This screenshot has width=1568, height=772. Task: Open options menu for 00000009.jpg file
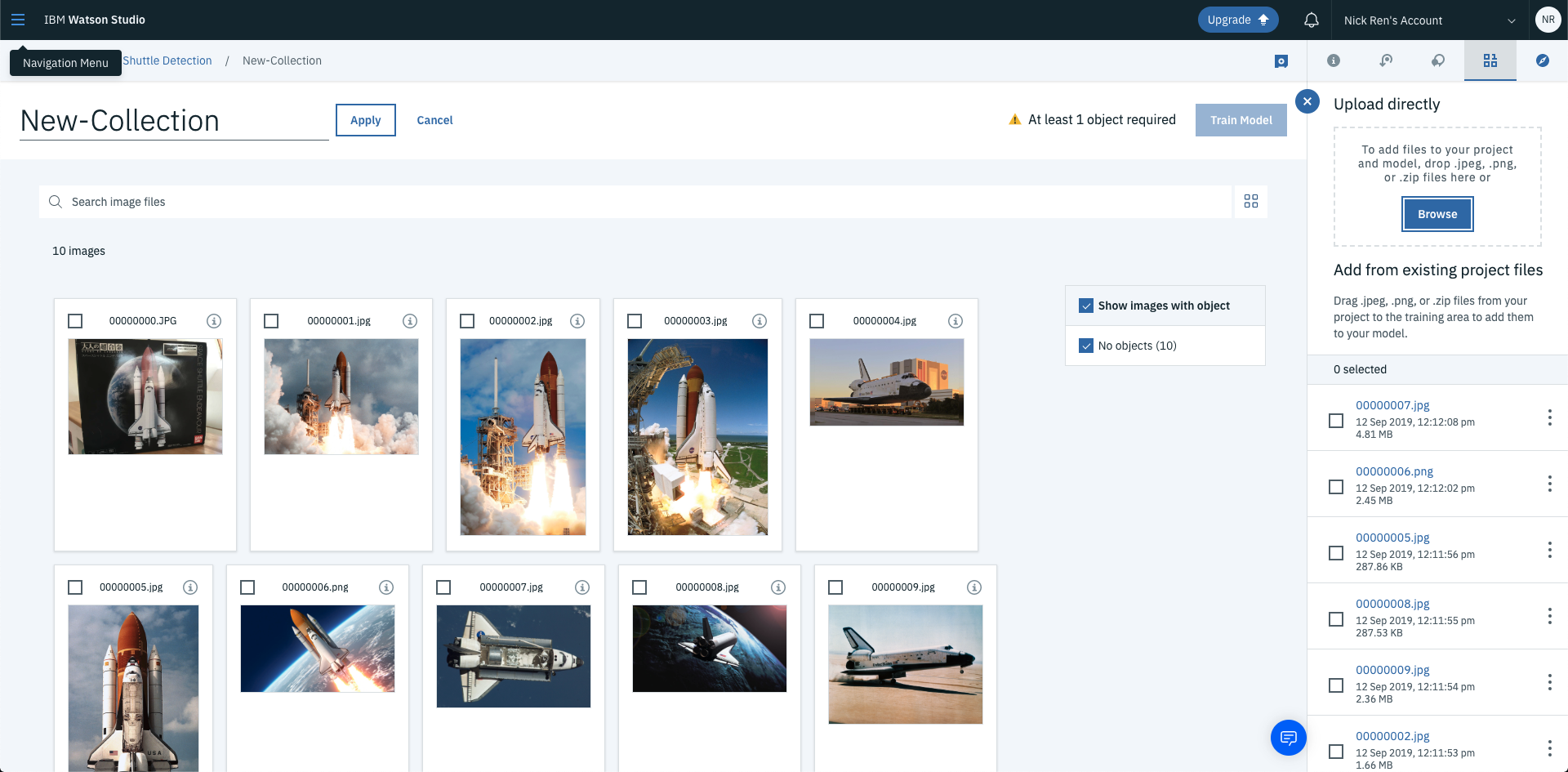click(x=1549, y=682)
